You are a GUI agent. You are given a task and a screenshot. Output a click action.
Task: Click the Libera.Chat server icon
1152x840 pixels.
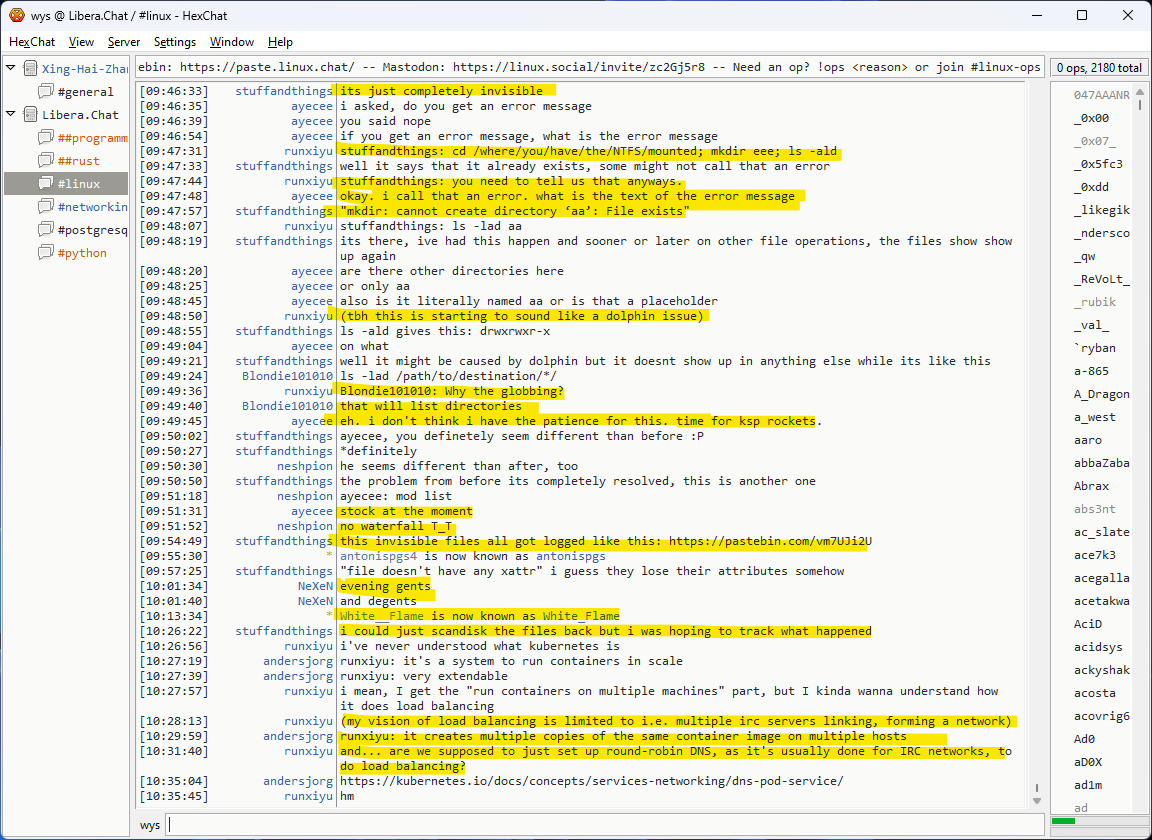pyautogui.click(x=30, y=115)
